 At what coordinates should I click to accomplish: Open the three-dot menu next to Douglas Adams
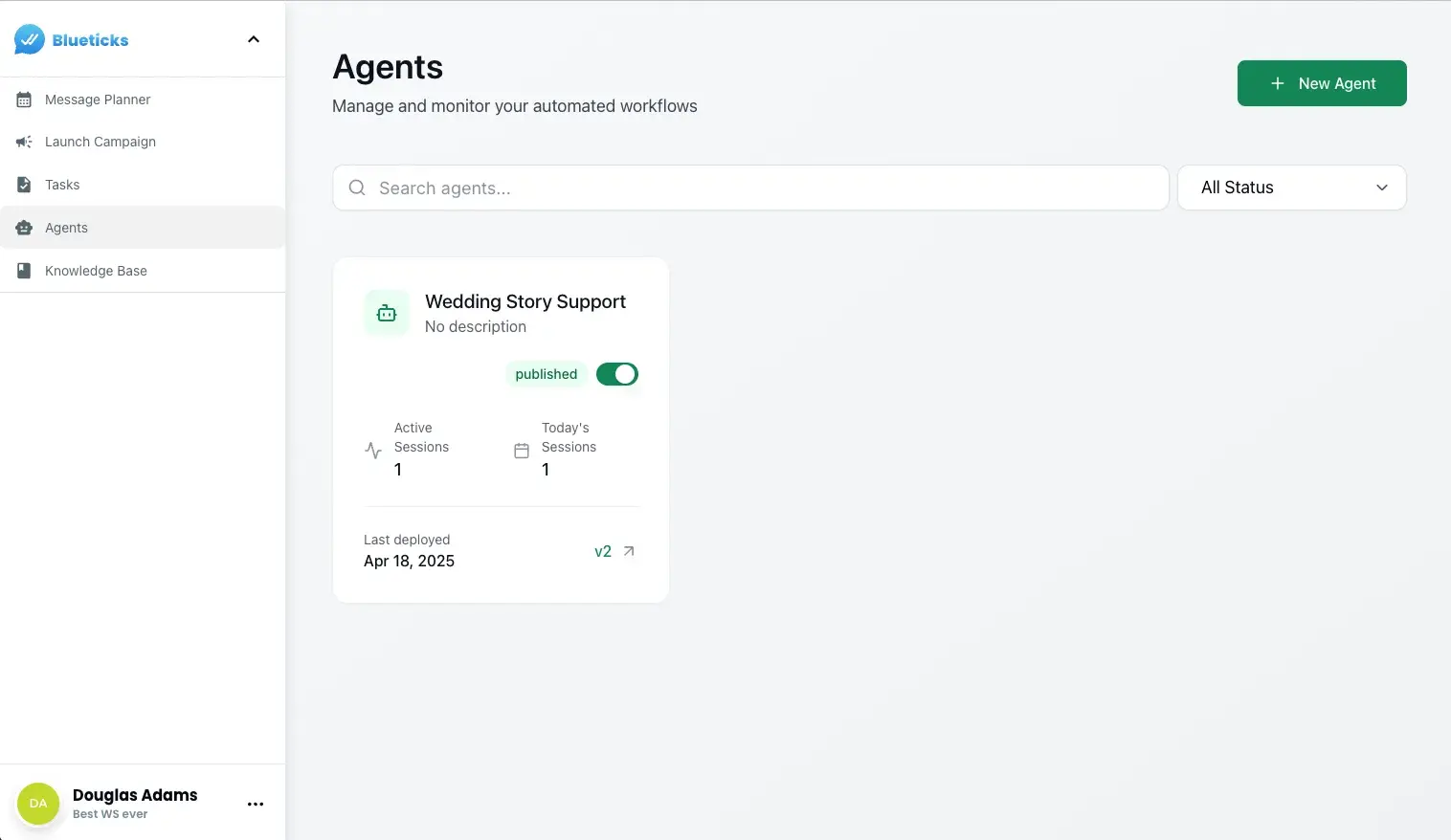click(x=255, y=804)
